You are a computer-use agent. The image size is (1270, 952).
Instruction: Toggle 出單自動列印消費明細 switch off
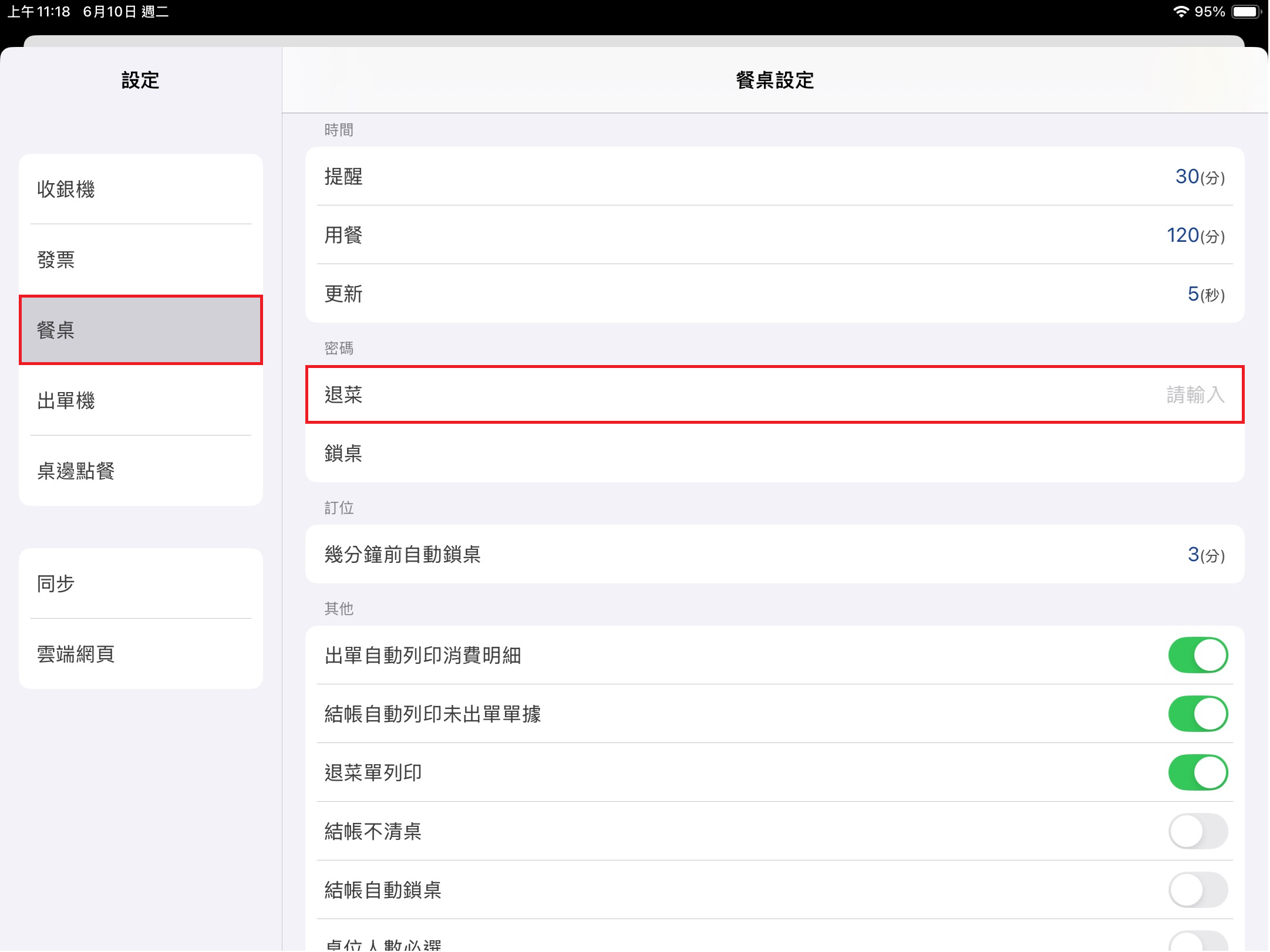pyautogui.click(x=1197, y=655)
